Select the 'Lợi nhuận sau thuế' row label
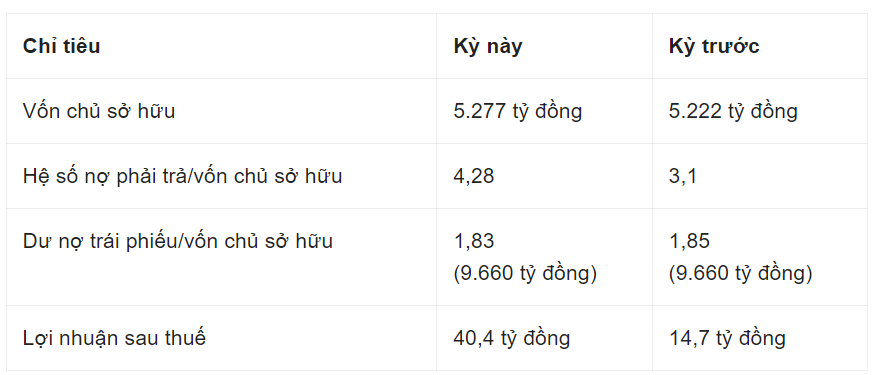The width and height of the screenshot is (880, 375). coord(114,338)
